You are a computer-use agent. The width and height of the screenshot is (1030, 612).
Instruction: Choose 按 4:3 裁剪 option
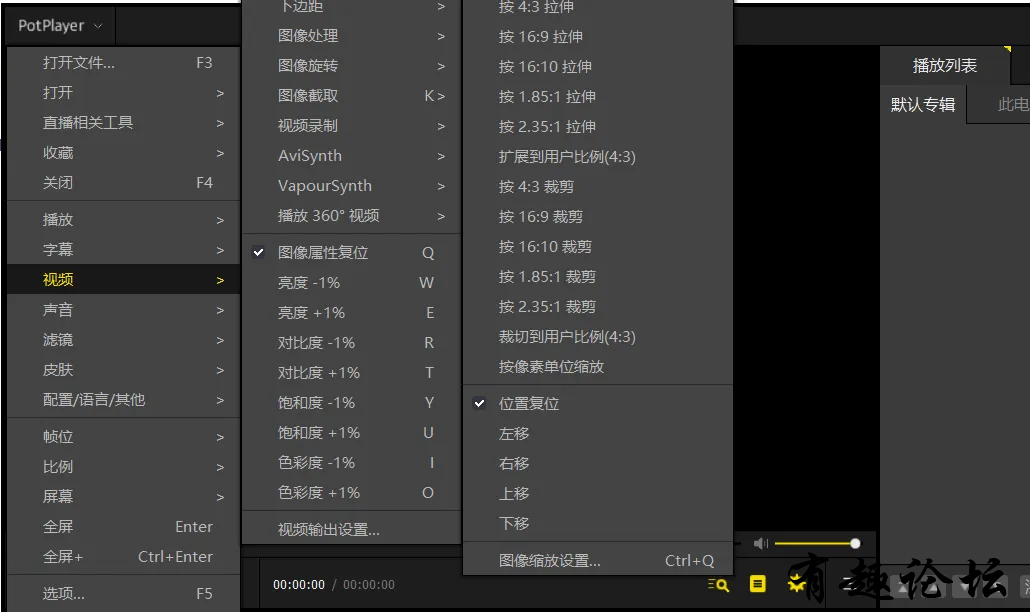pos(598,186)
